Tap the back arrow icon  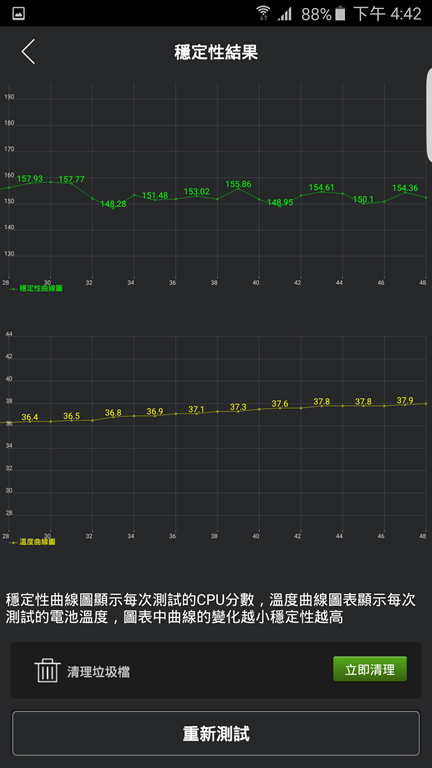coord(28,52)
